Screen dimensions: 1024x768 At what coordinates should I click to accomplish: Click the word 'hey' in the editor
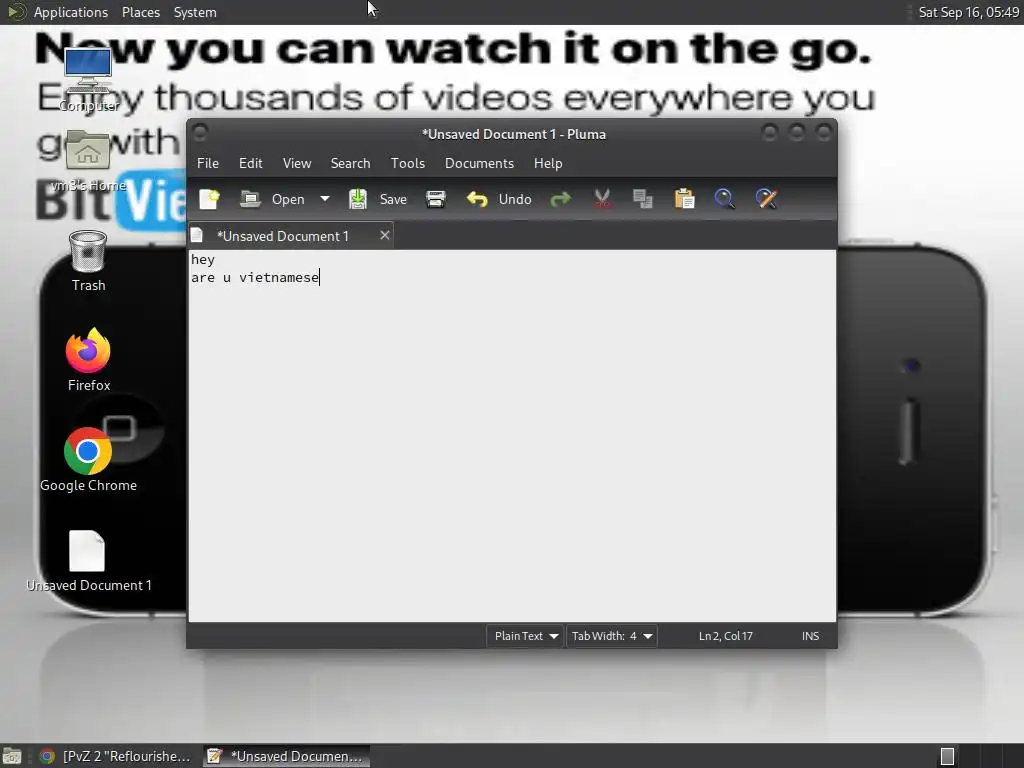[x=202, y=260]
